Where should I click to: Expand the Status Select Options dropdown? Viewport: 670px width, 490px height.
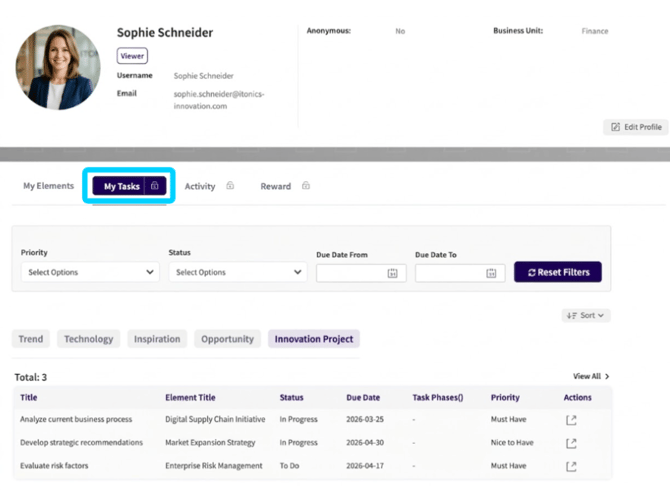click(238, 272)
